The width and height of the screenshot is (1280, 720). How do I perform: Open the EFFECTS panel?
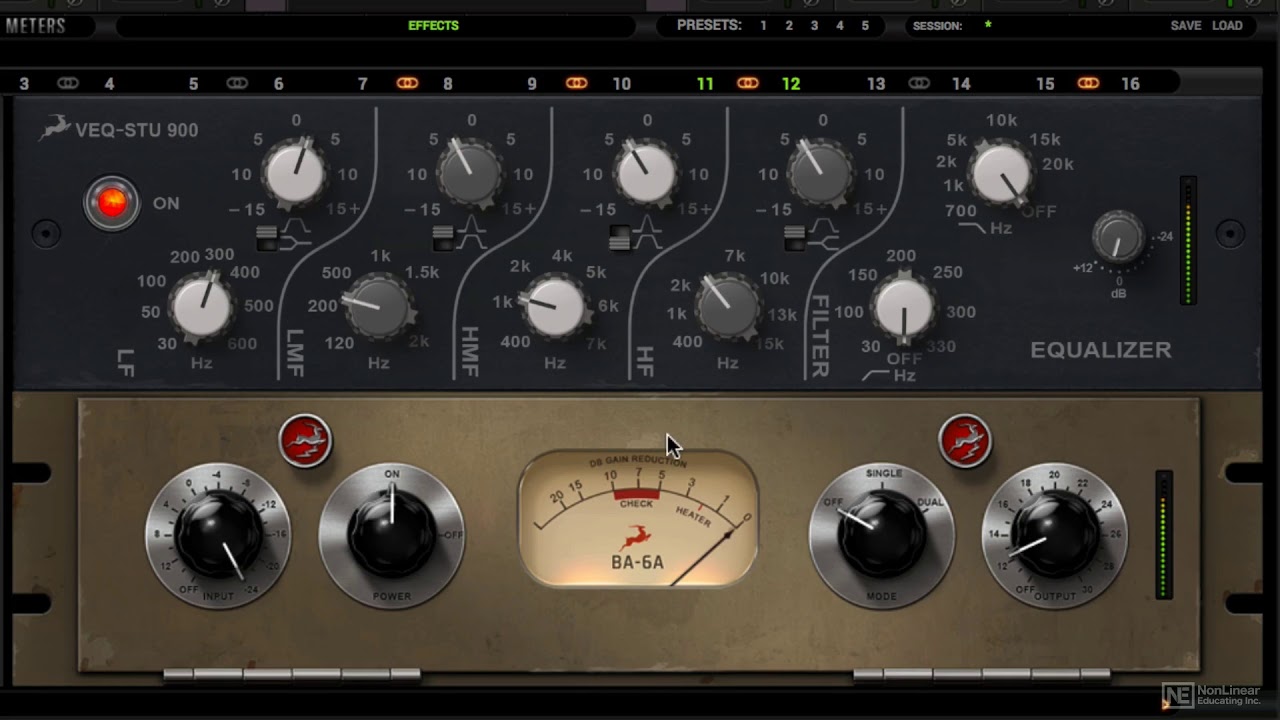(x=433, y=26)
